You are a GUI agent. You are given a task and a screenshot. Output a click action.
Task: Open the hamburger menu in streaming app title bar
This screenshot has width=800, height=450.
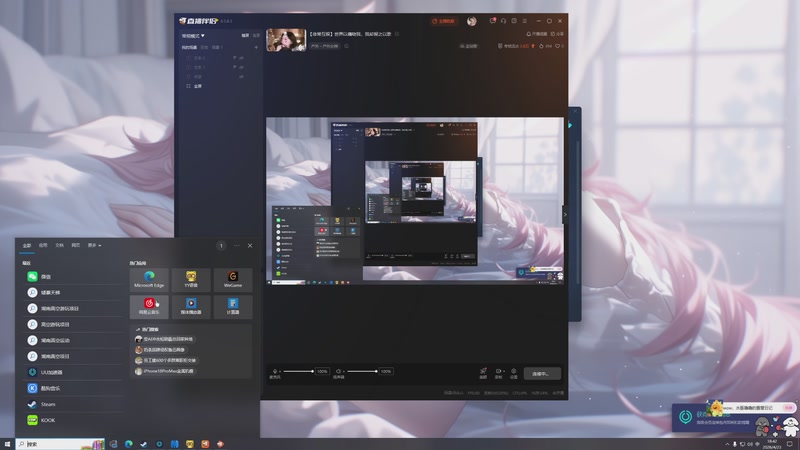point(524,21)
